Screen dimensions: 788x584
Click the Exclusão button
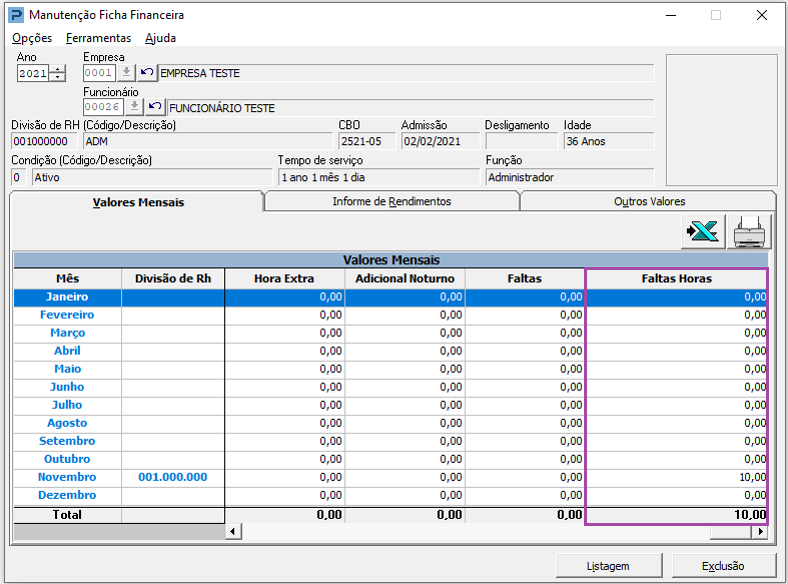(x=723, y=566)
